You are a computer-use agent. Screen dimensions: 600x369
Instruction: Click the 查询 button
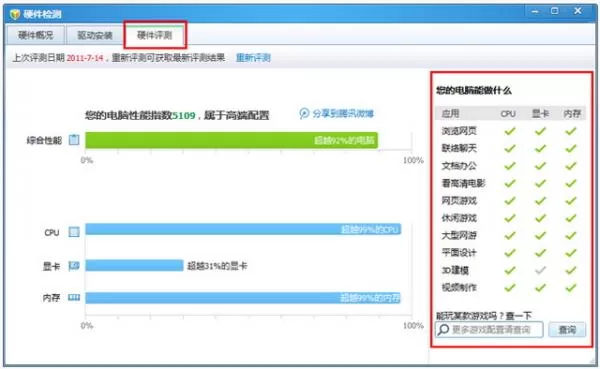567,330
